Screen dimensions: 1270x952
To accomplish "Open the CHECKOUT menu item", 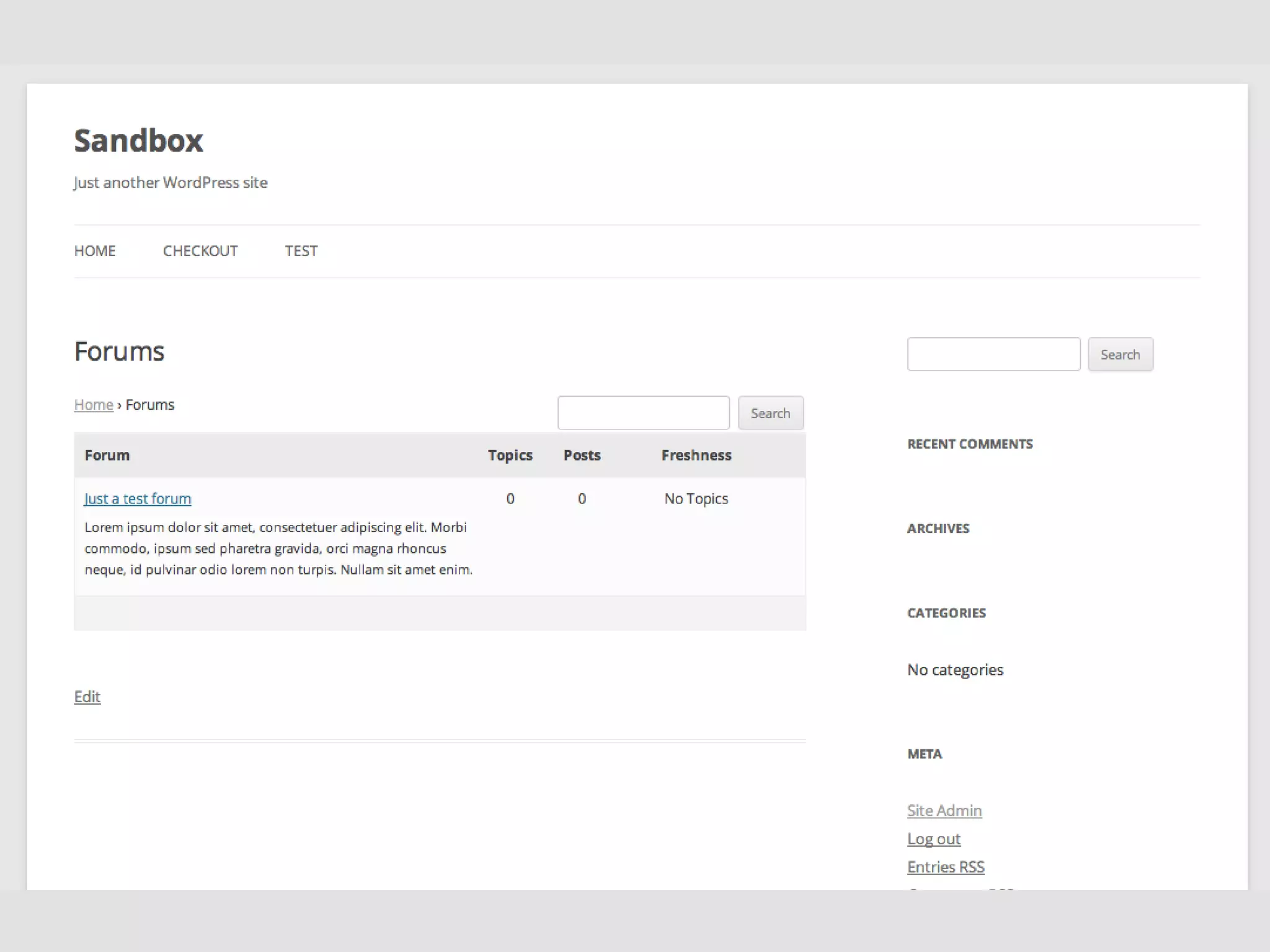I will (x=200, y=251).
